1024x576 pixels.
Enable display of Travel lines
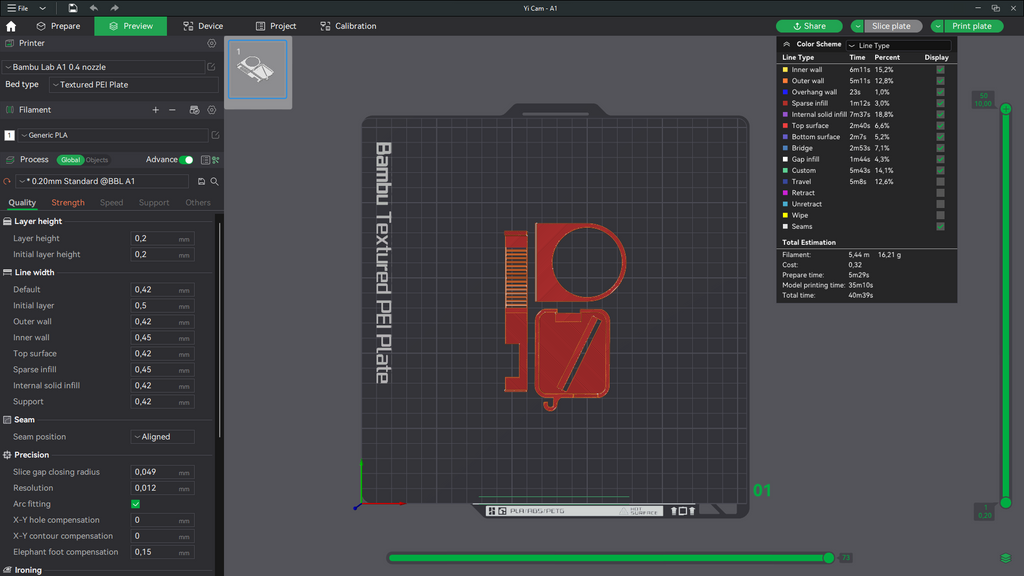tap(940, 182)
